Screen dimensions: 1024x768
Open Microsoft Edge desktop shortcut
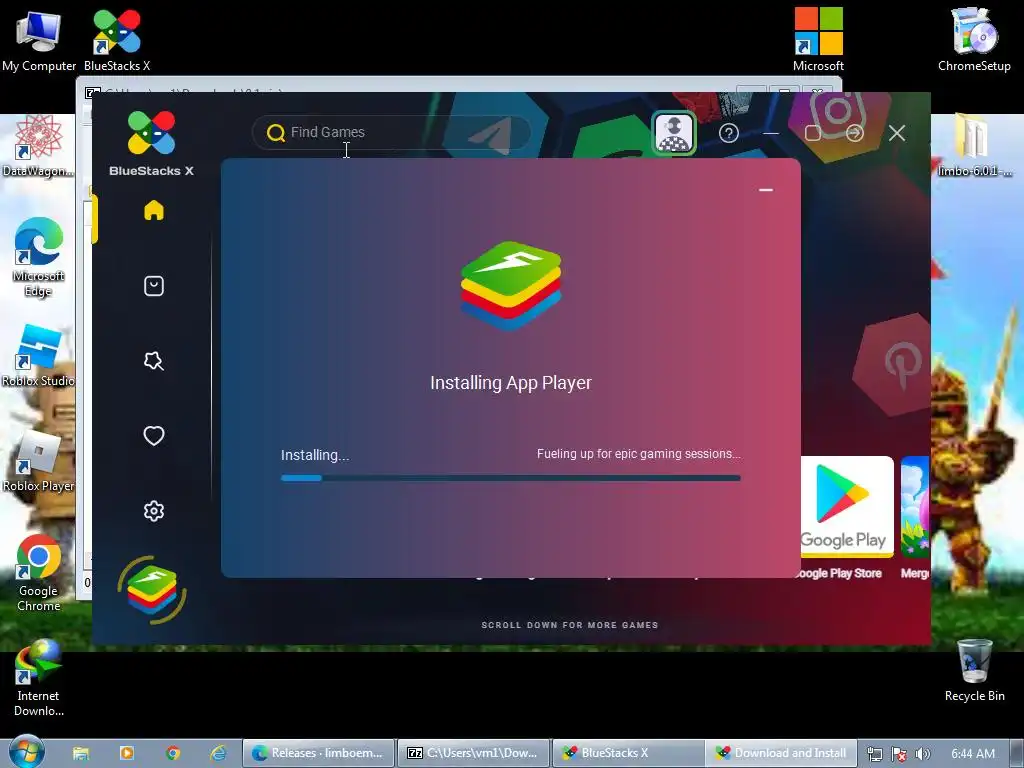coord(38,257)
